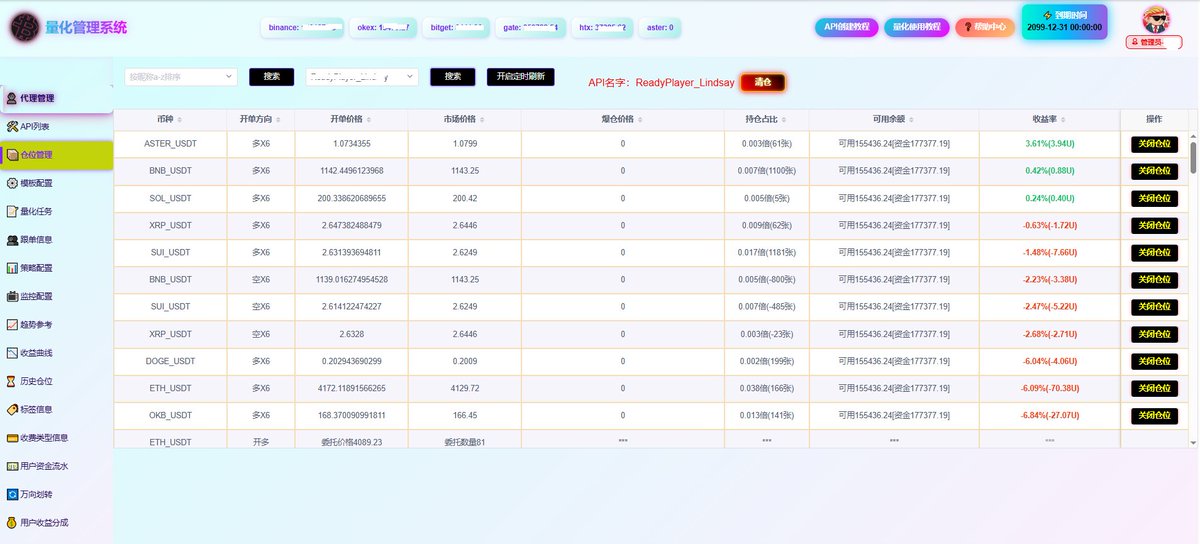The width and height of the screenshot is (1200, 544).
Task: Click the 开启定时刷新 button
Action: click(x=520, y=76)
